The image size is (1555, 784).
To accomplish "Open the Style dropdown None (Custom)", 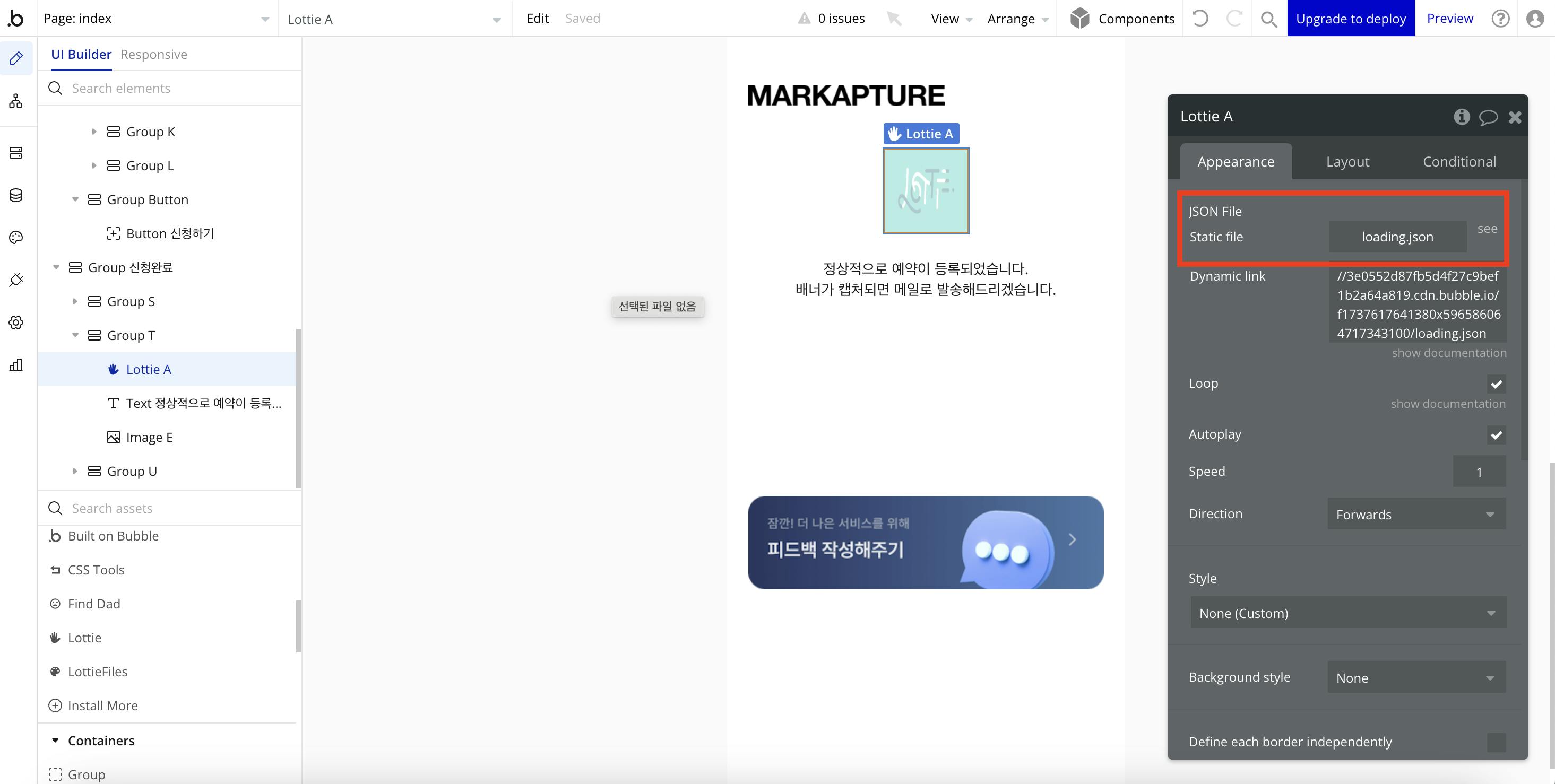I will pyautogui.click(x=1348, y=613).
